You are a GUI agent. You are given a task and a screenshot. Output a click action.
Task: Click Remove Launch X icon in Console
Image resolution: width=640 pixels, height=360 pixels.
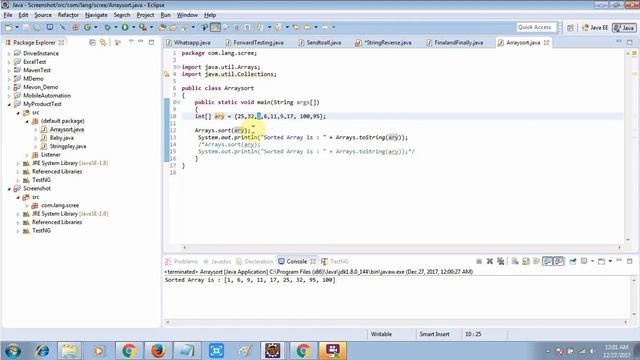pyautogui.click(x=490, y=261)
